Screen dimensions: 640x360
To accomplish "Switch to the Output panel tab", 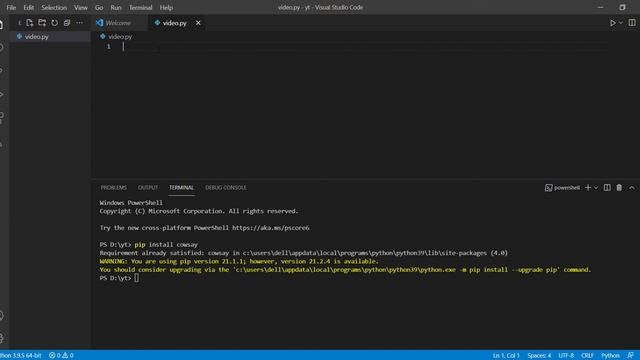I will point(148,188).
